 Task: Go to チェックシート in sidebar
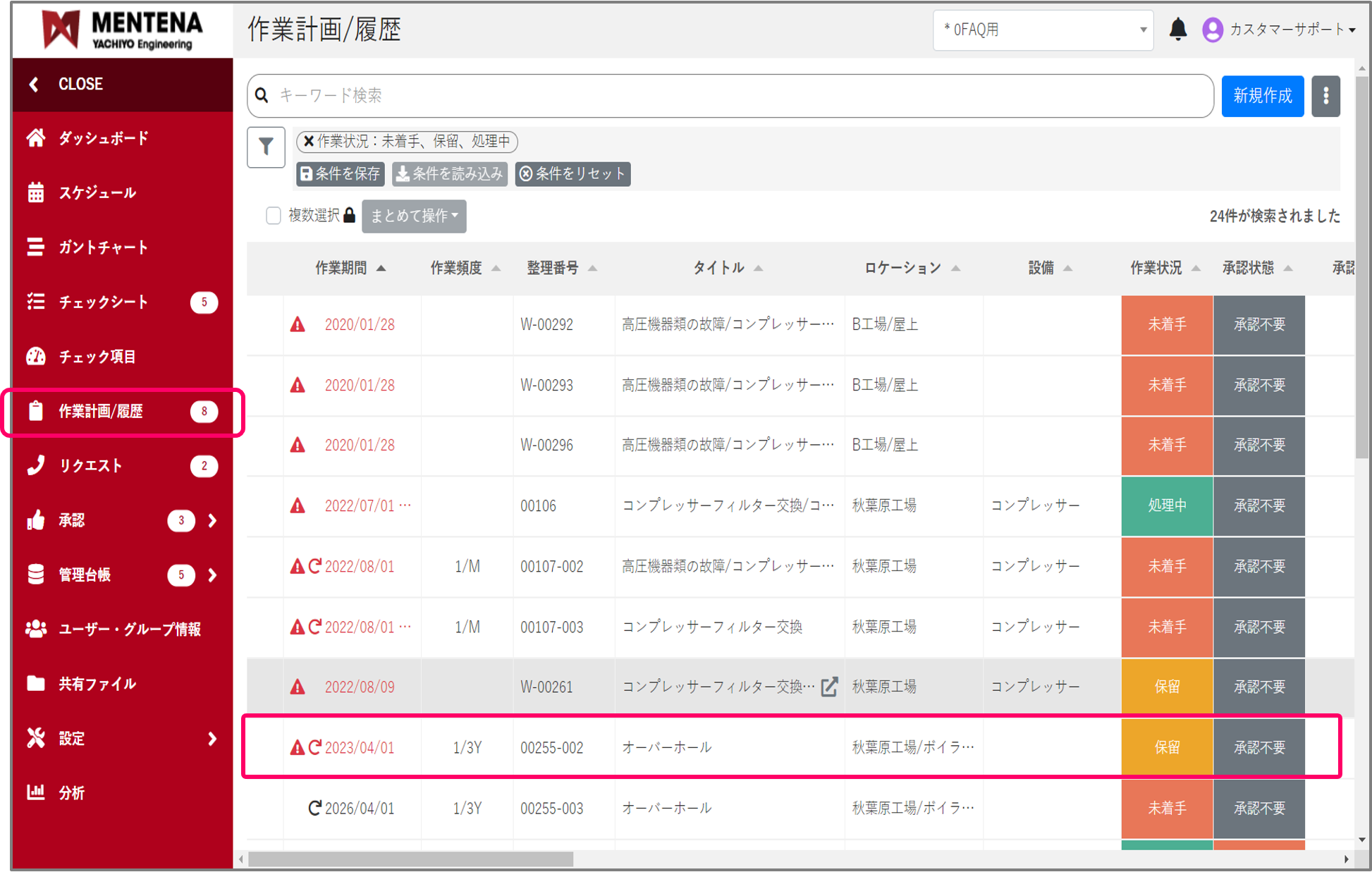point(103,302)
